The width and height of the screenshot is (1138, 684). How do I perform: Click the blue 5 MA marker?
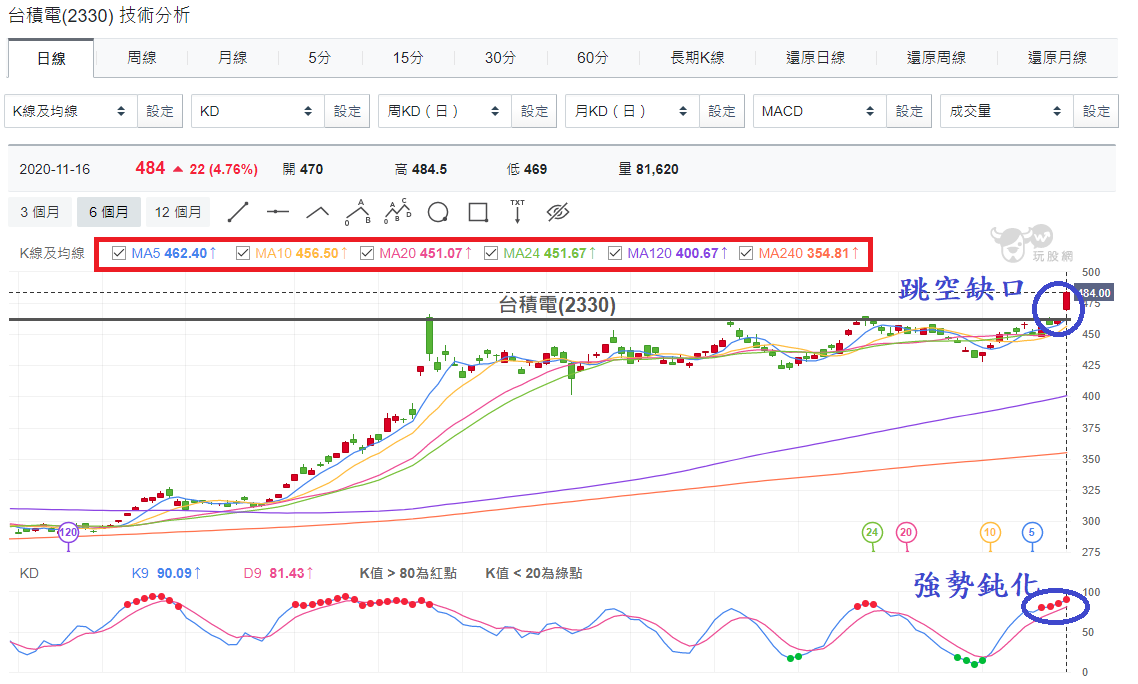[x=1032, y=532]
